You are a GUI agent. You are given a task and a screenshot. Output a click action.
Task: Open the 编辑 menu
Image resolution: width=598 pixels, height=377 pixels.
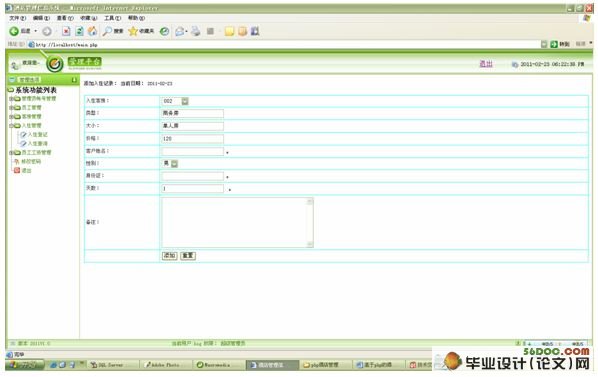[41, 18]
